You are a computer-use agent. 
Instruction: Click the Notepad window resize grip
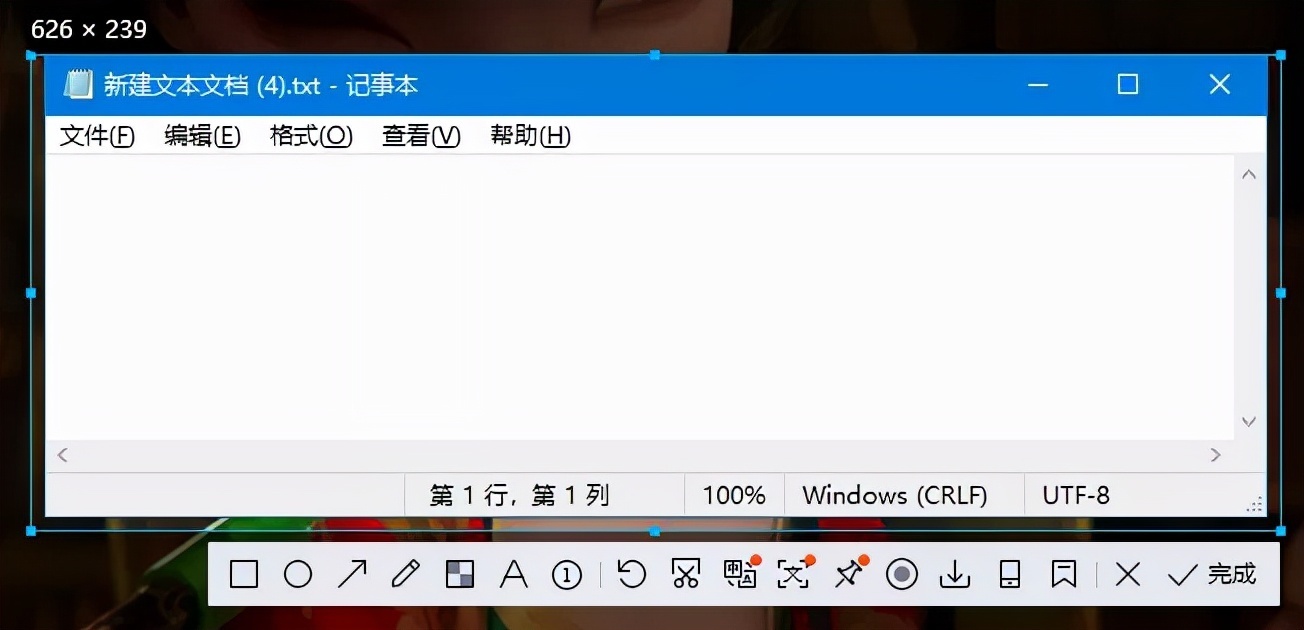[x=1255, y=506]
